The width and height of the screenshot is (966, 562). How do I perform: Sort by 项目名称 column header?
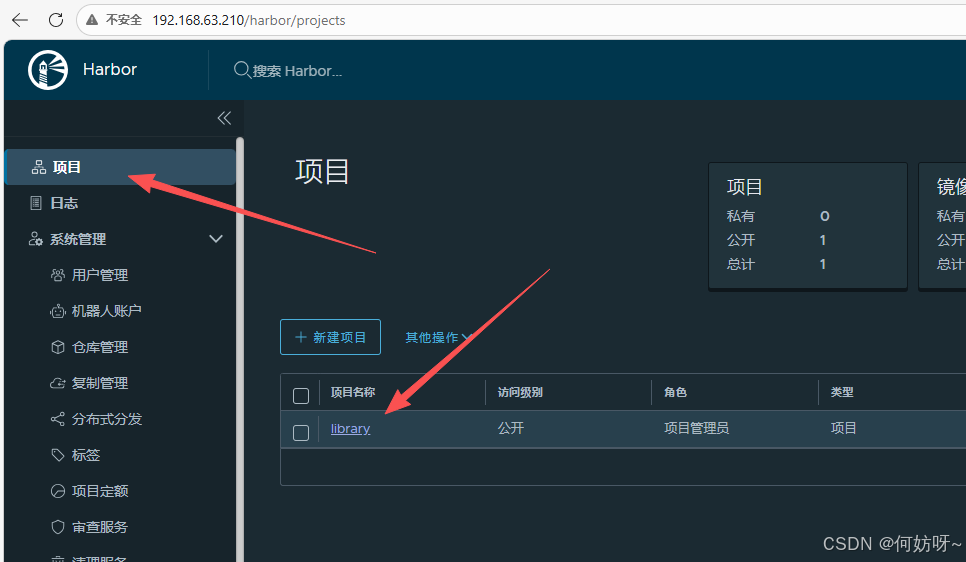click(x=353, y=392)
